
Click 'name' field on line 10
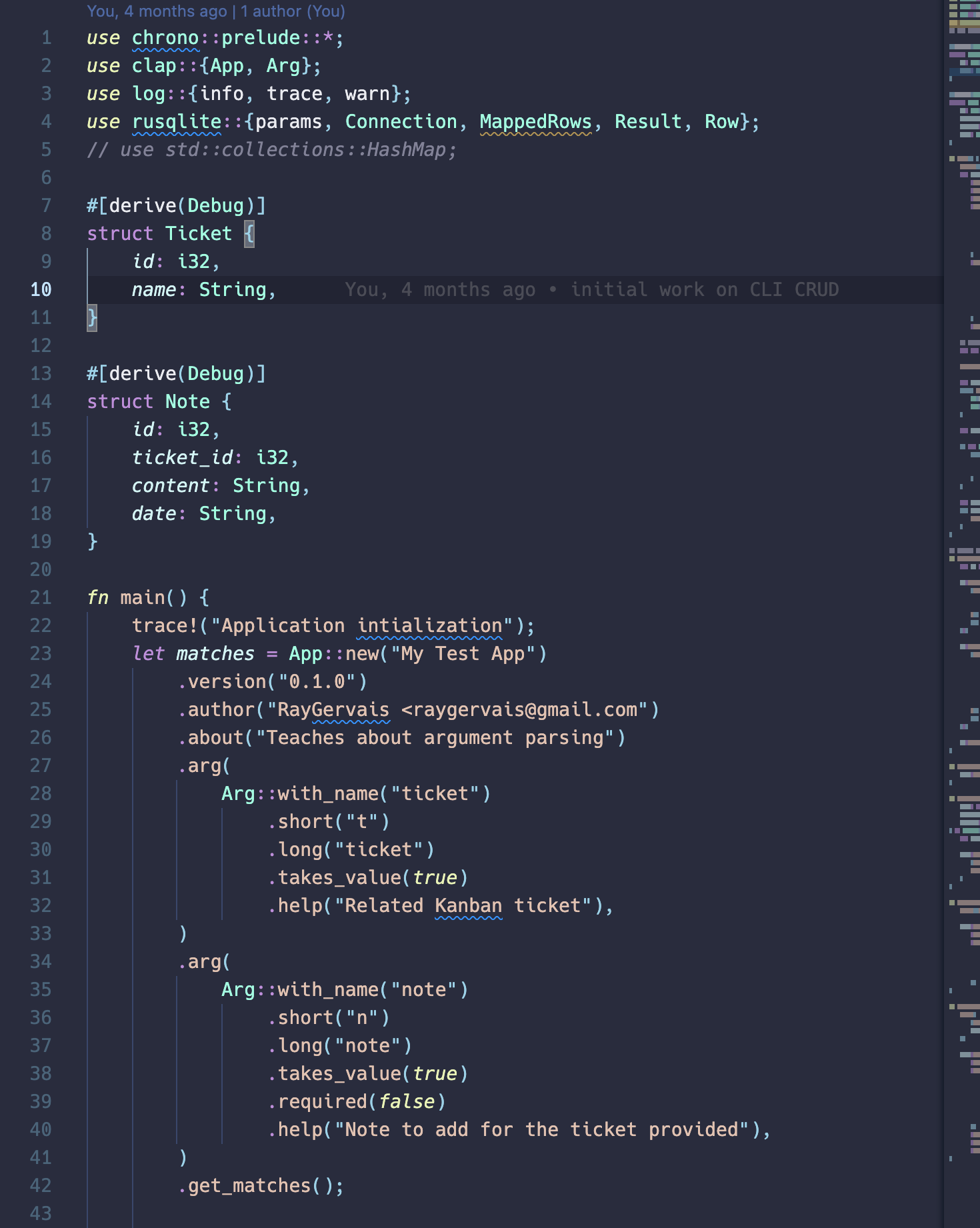[154, 290]
